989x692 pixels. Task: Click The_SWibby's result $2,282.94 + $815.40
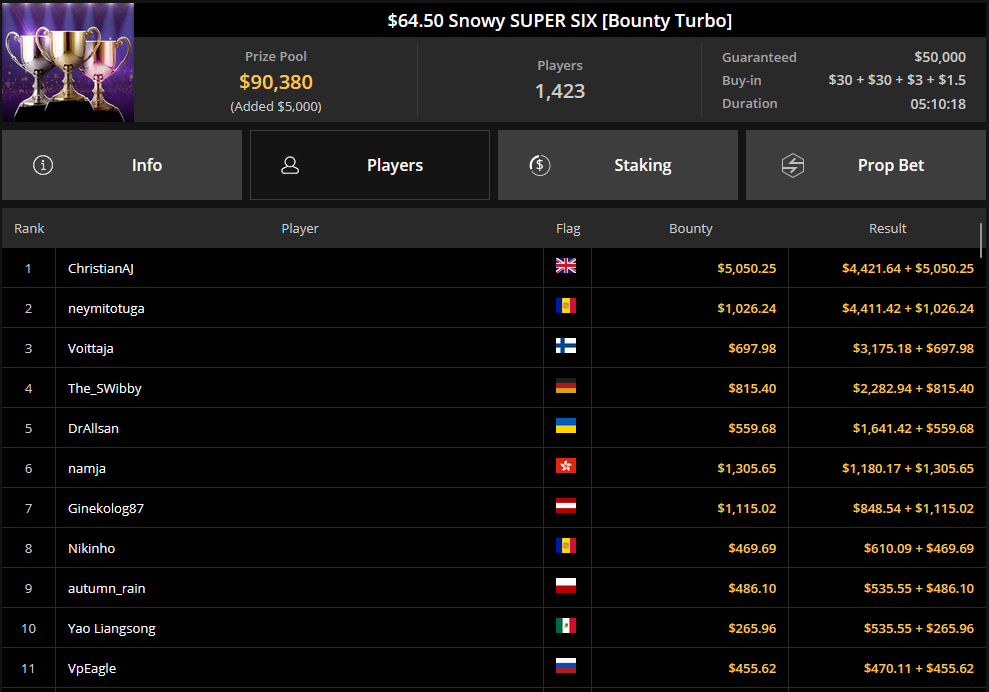click(x=913, y=389)
